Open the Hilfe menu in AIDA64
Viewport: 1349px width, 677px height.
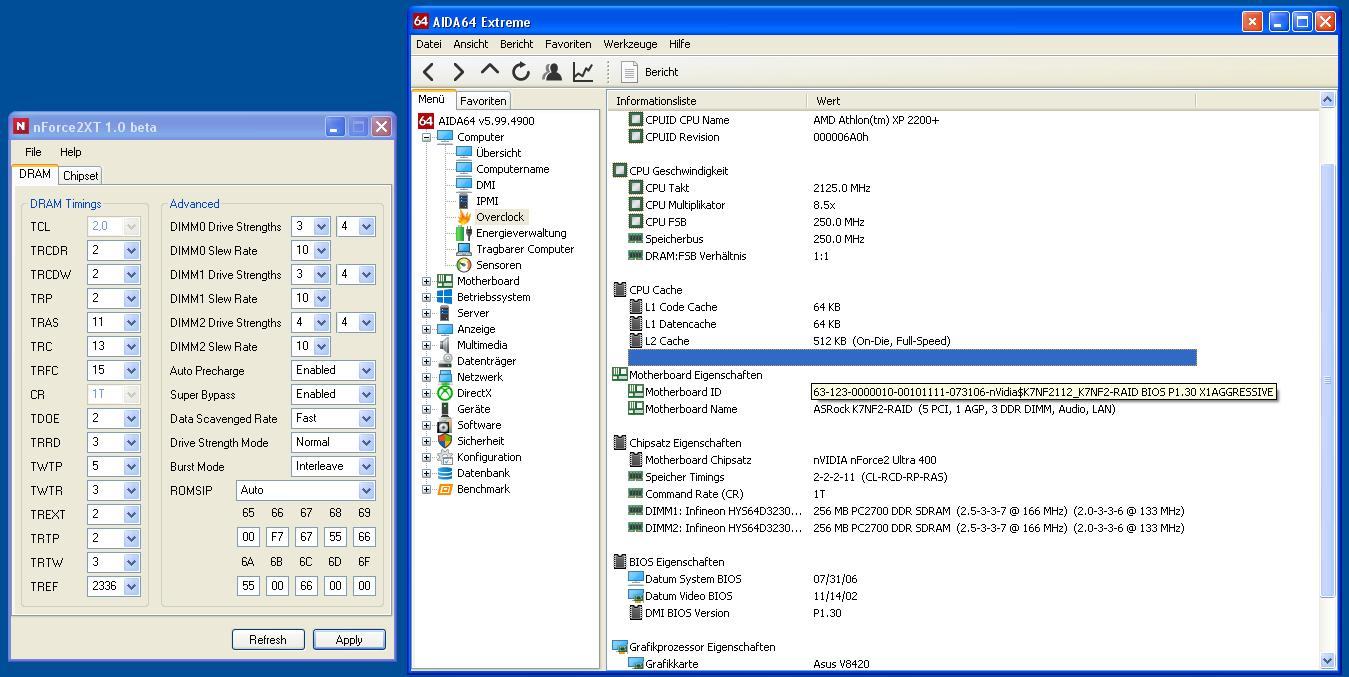coord(680,44)
